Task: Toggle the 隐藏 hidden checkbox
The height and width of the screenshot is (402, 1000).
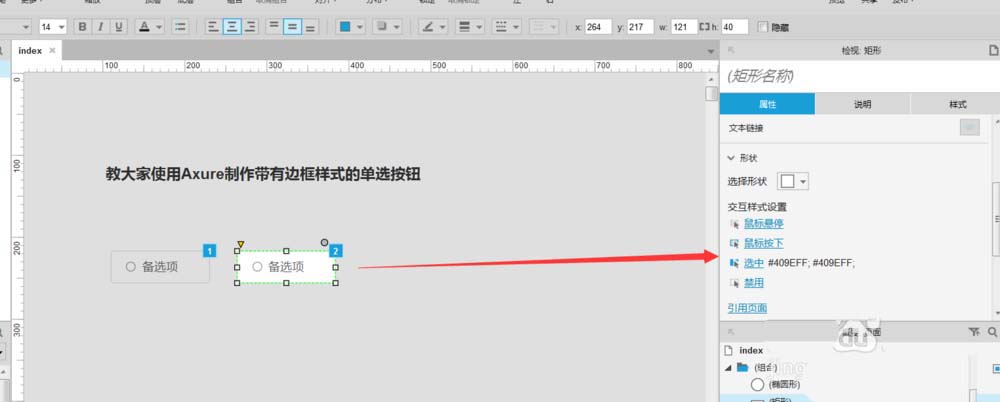Action: point(763,27)
